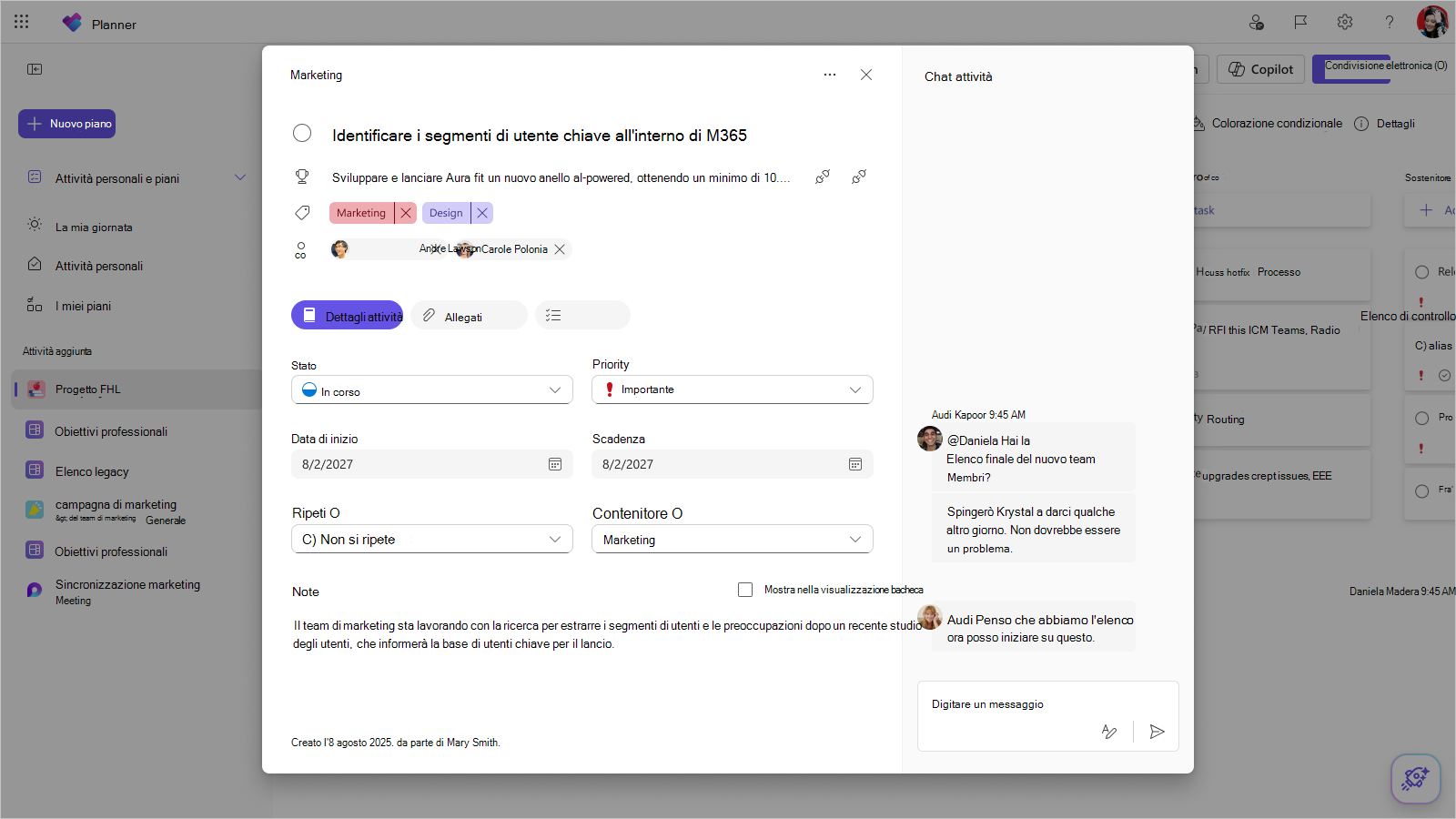The height and width of the screenshot is (819, 1456).
Task: Check Mostra nella visualizzazione bacheca
Action: coord(745,590)
